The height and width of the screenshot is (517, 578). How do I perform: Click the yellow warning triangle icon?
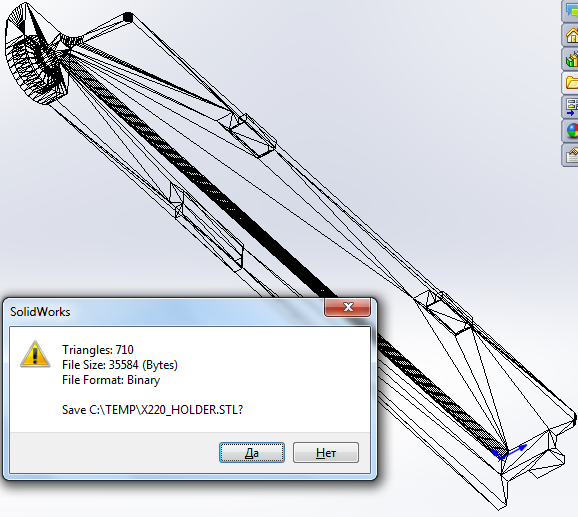click(35, 354)
